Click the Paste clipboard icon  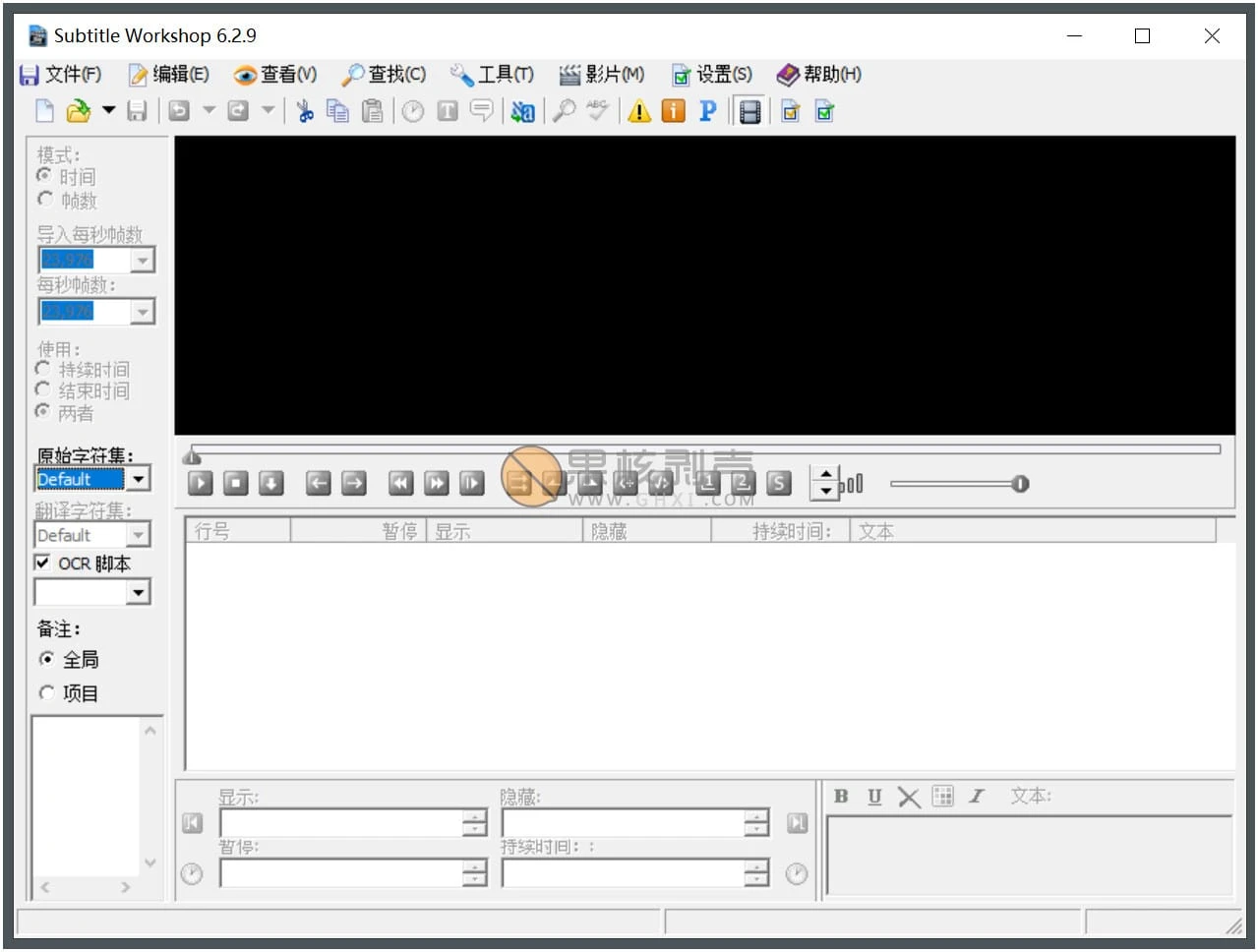(x=372, y=110)
